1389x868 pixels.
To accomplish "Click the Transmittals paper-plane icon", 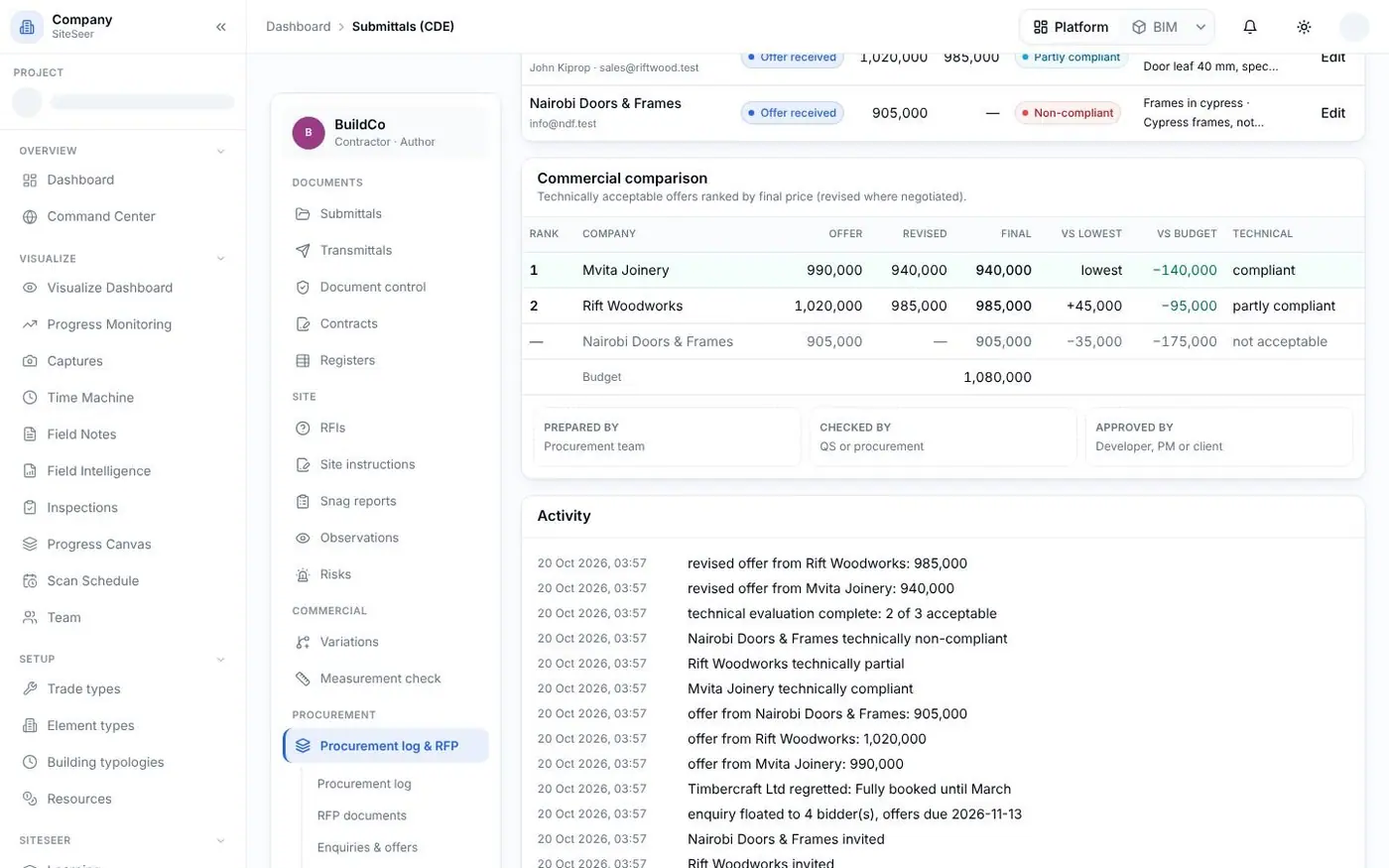I will [x=303, y=250].
